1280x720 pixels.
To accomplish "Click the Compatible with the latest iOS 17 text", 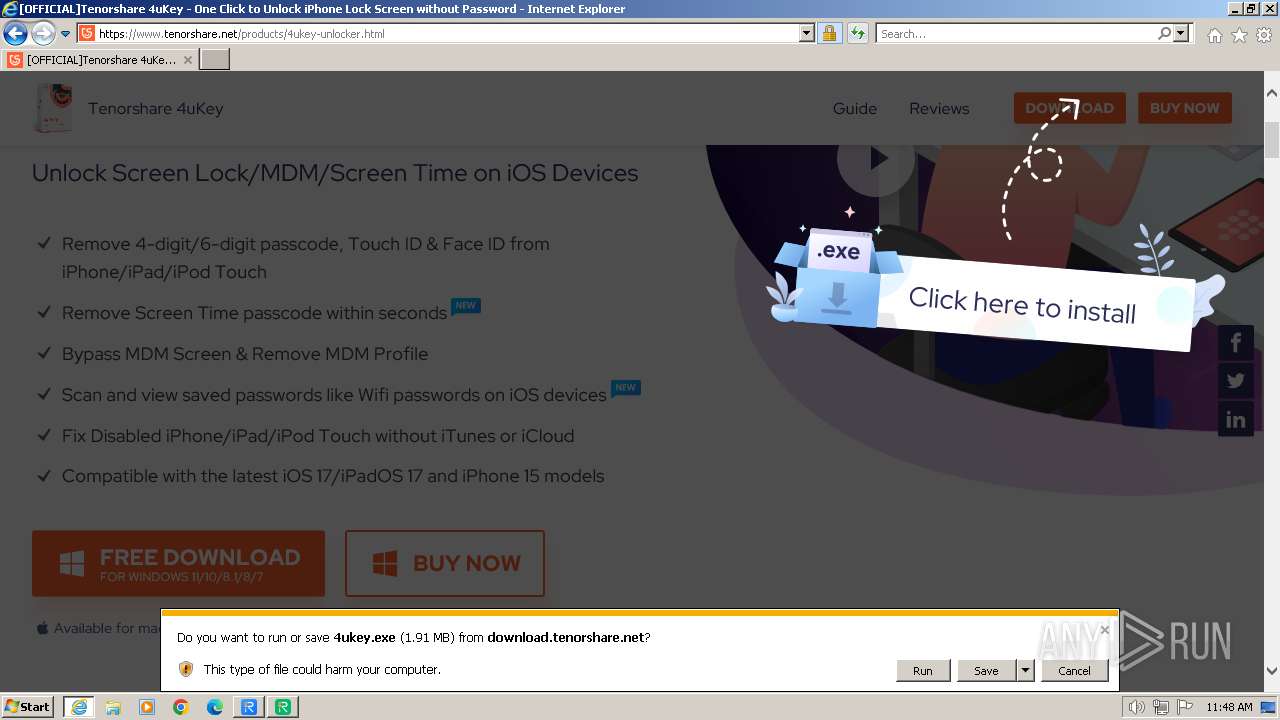I will point(333,476).
